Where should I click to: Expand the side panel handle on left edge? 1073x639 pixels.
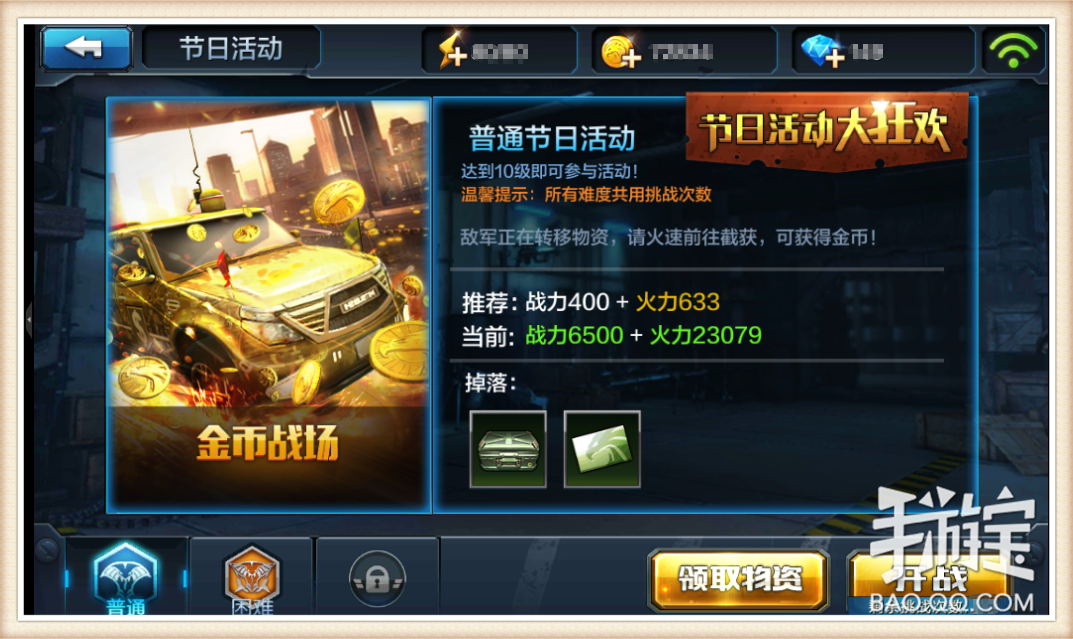pyautogui.click(x=29, y=319)
